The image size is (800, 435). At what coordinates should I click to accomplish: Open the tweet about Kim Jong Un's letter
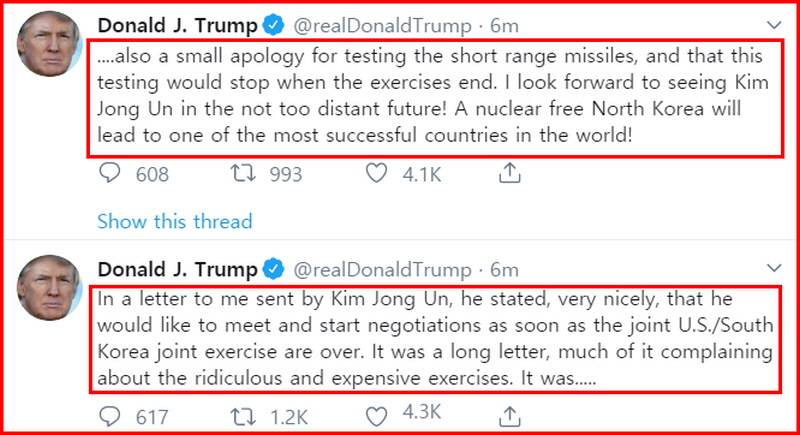[435, 340]
